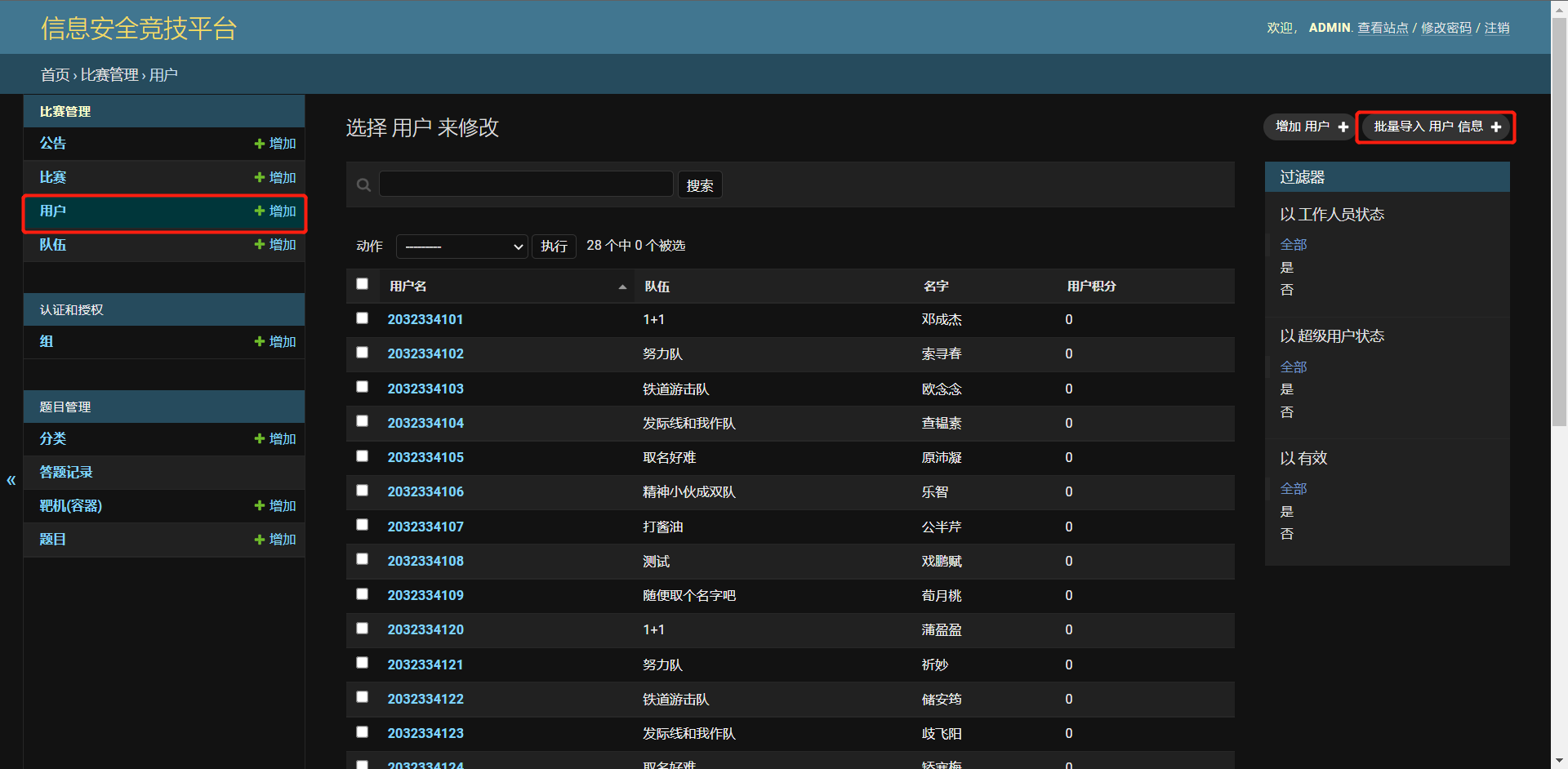
Task: Click the plus icon next to 分类
Action: pyautogui.click(x=260, y=438)
